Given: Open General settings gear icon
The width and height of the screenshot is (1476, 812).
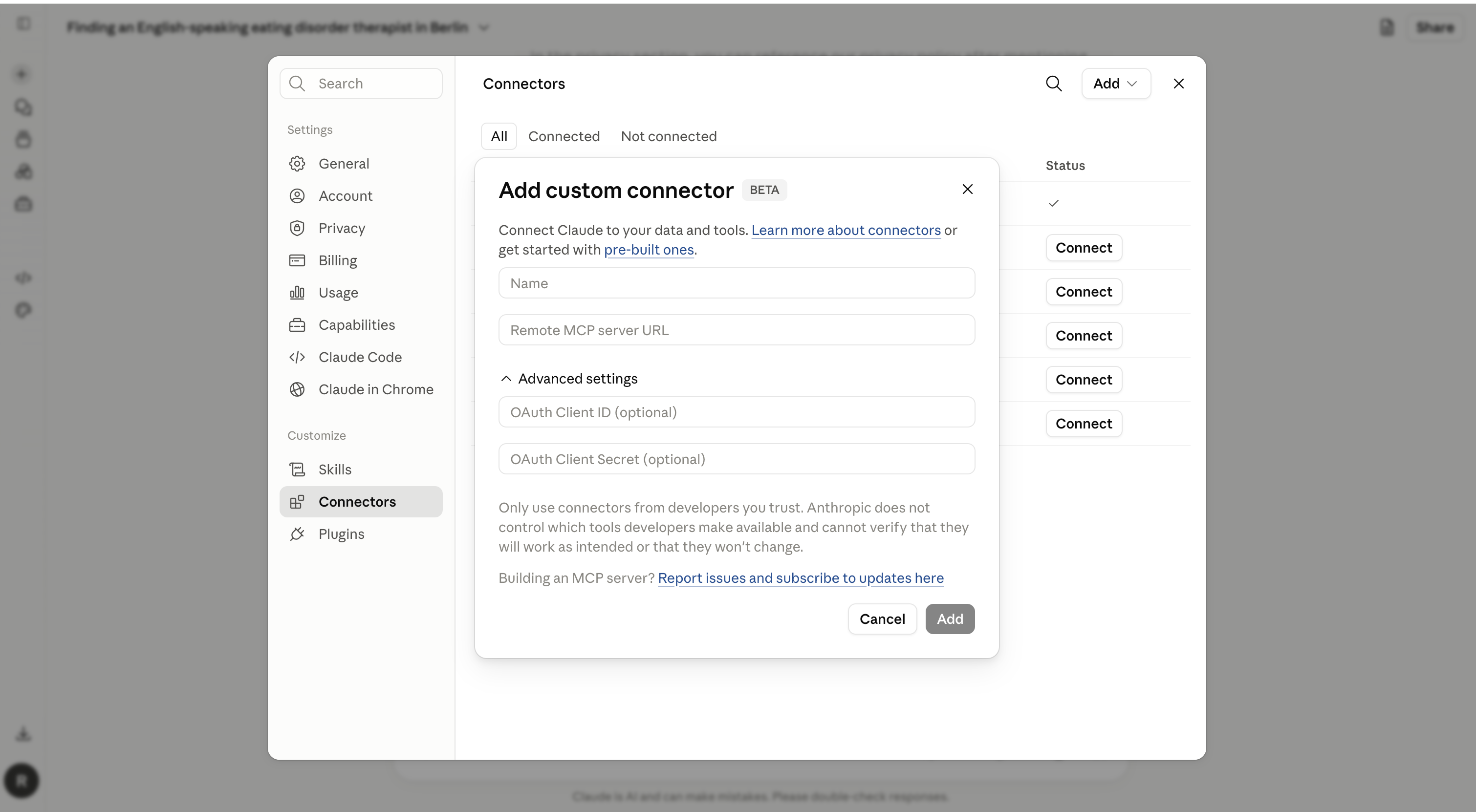Looking at the screenshot, I should point(297,164).
